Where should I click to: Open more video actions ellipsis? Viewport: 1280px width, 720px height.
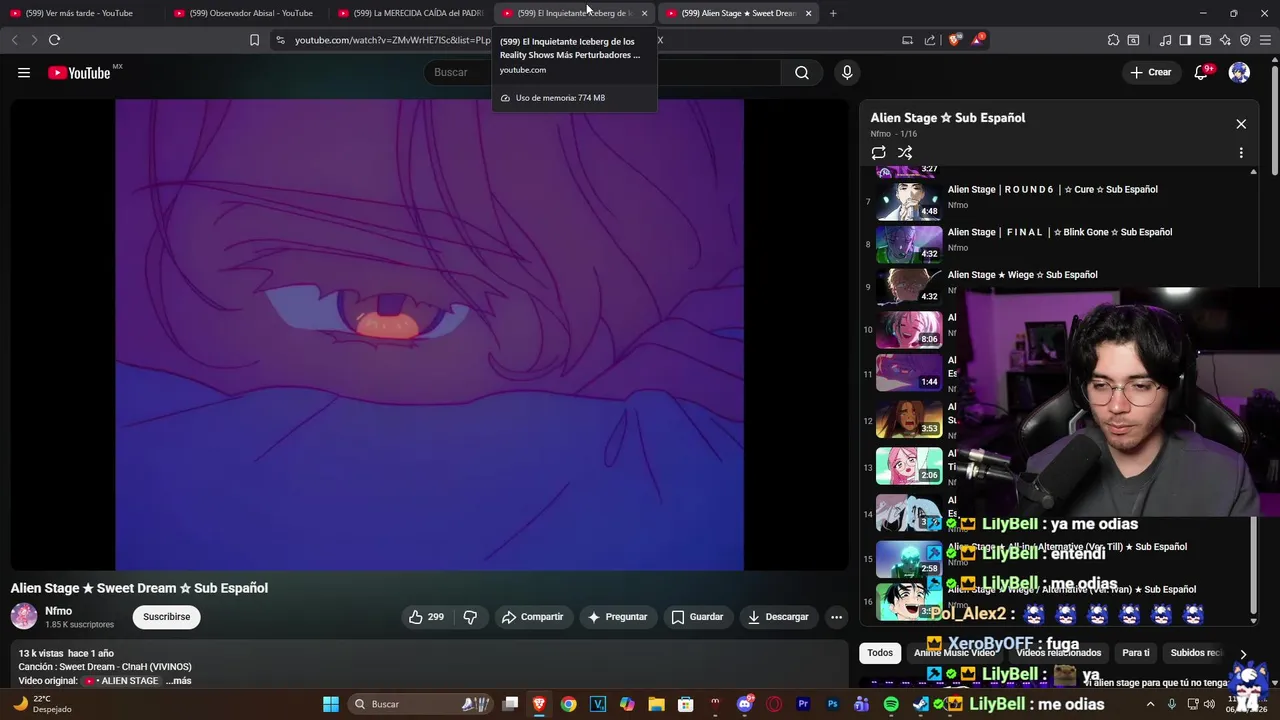coord(836,617)
